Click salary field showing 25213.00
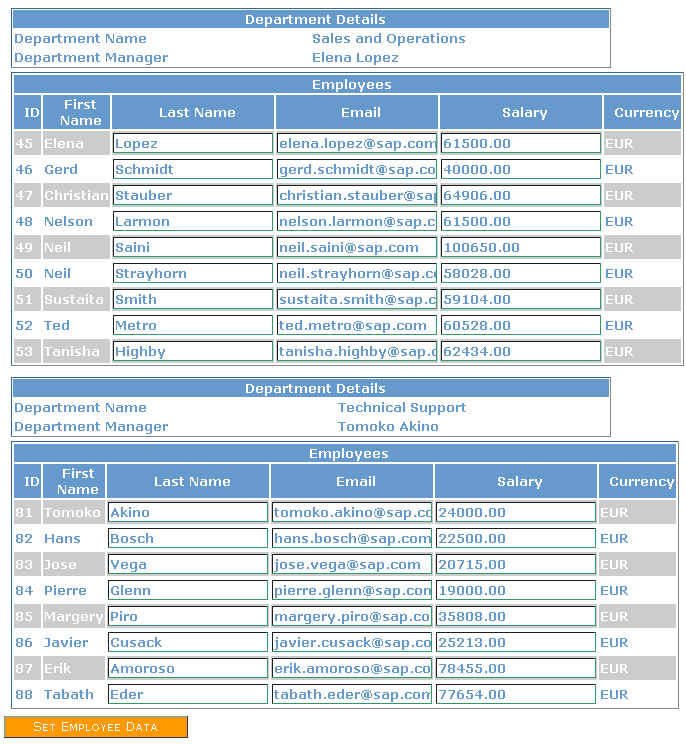This screenshot has height=744, width=686. point(516,643)
